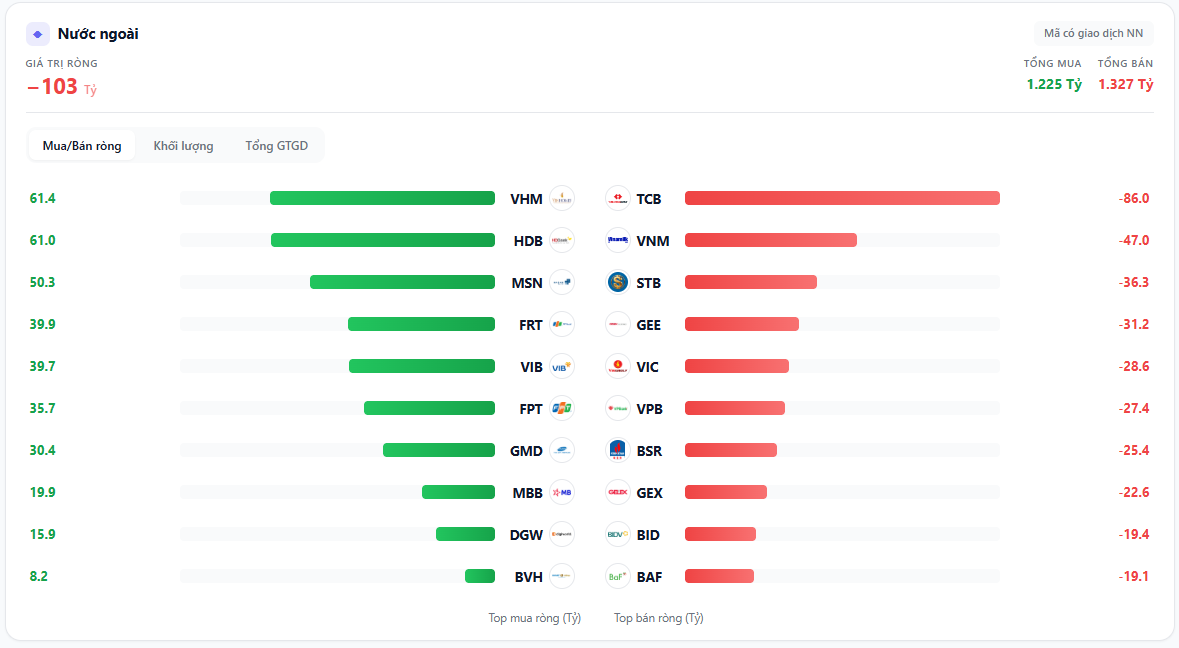This screenshot has height=648, width=1179.
Task: Click the VHM stock logo icon
Action: (x=562, y=198)
